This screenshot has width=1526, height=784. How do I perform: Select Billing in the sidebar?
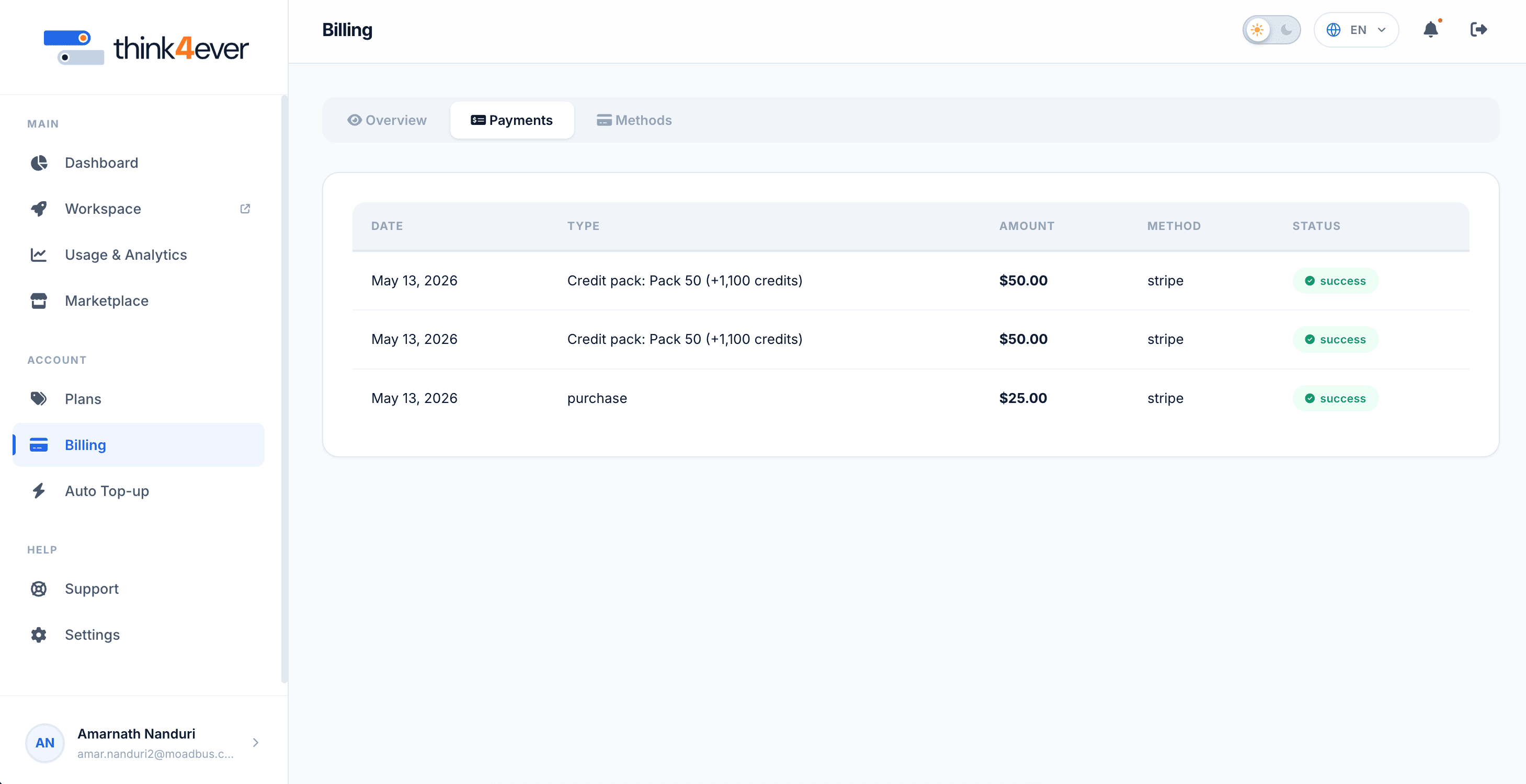[x=138, y=445]
